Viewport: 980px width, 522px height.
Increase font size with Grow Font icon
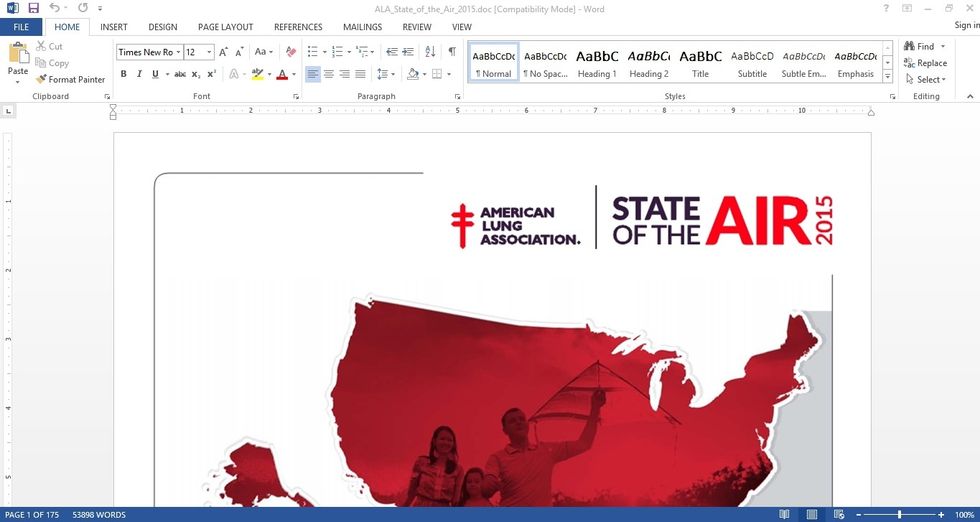point(223,52)
